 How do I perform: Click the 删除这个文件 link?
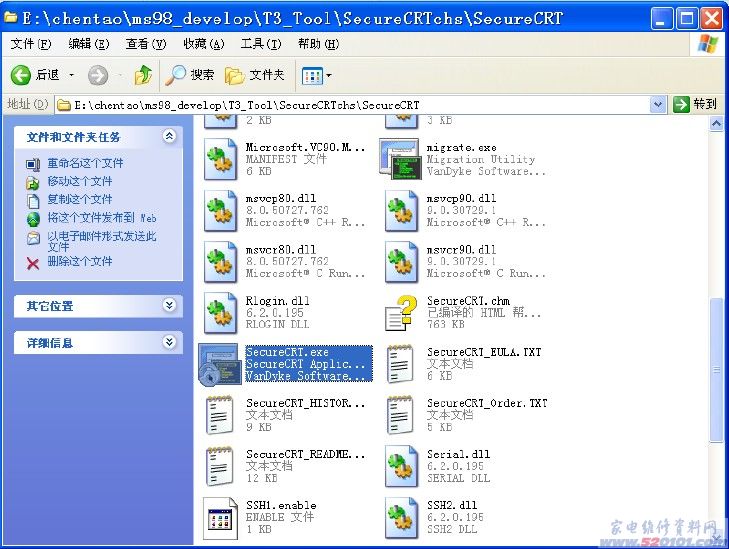79,261
